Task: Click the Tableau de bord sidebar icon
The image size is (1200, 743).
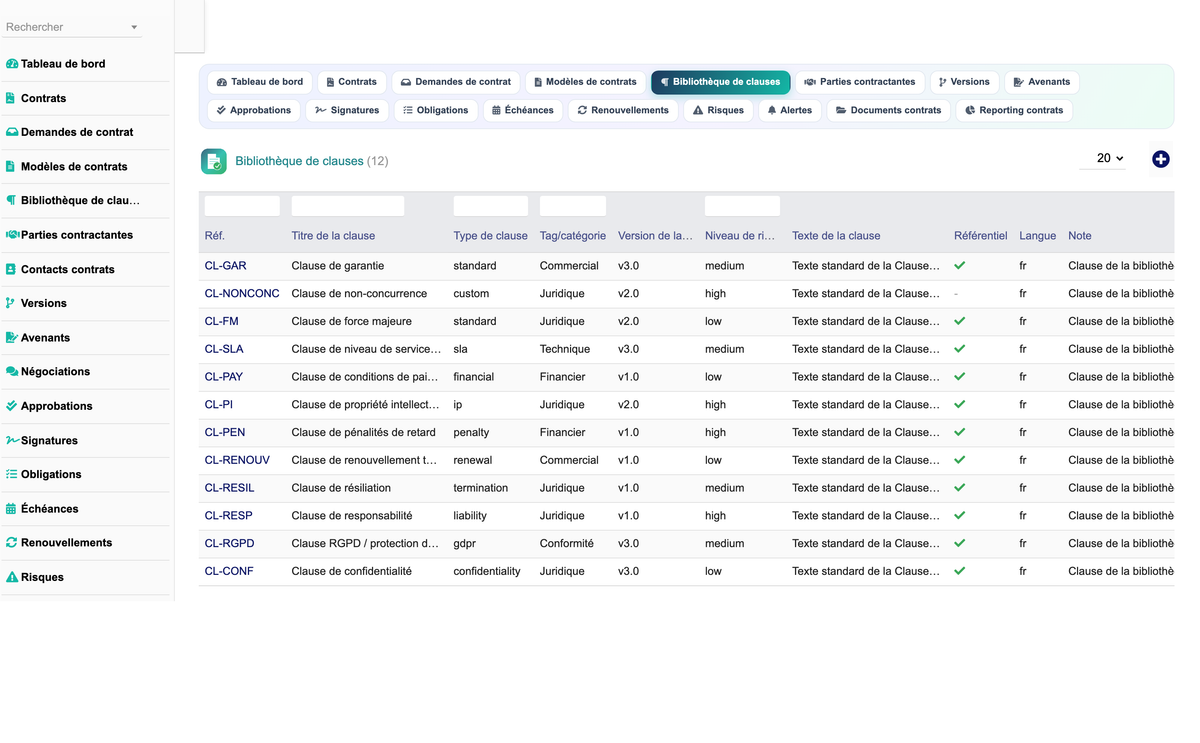Action: click(x=12, y=64)
